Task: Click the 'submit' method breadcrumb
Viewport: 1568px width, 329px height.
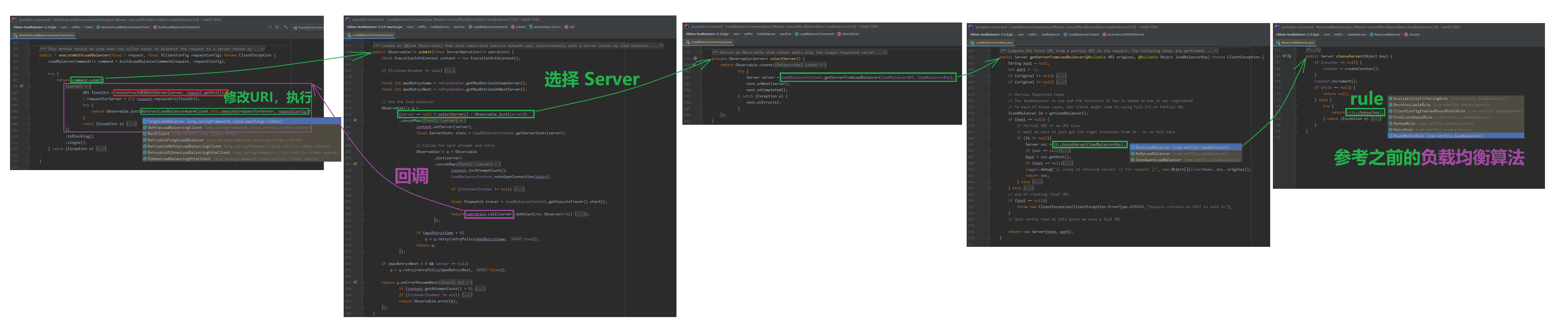Action: [x=519, y=27]
